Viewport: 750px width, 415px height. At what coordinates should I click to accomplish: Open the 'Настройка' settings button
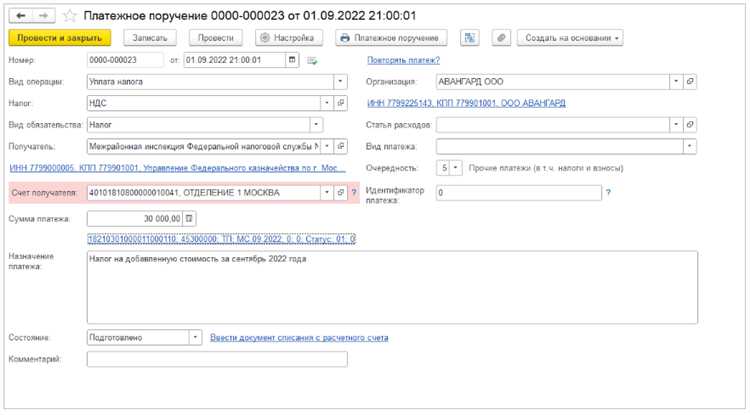[x=289, y=38]
